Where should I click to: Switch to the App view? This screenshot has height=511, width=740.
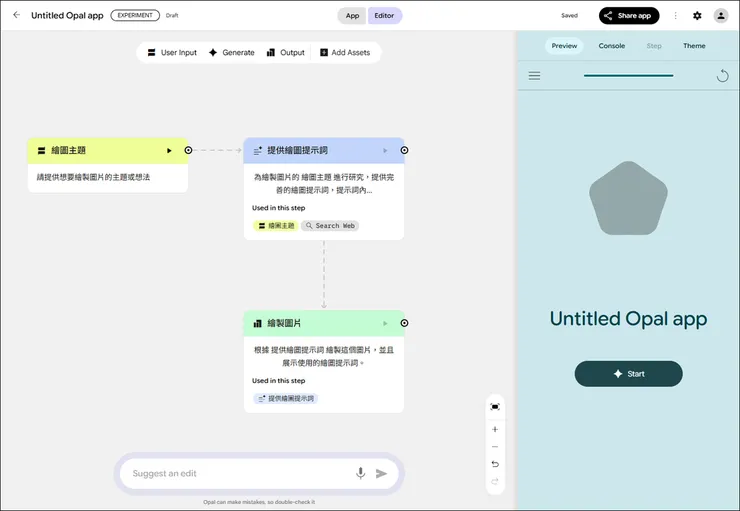352,16
